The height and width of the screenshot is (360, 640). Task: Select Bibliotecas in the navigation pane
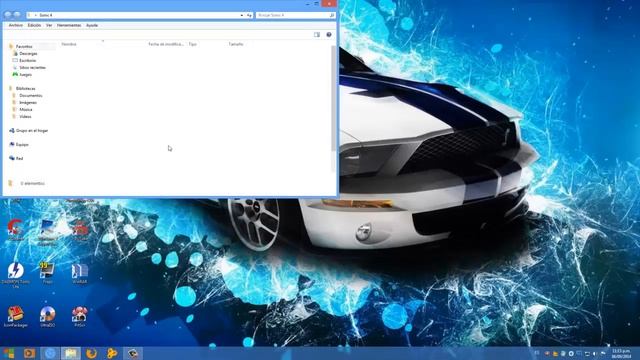pyautogui.click(x=25, y=89)
